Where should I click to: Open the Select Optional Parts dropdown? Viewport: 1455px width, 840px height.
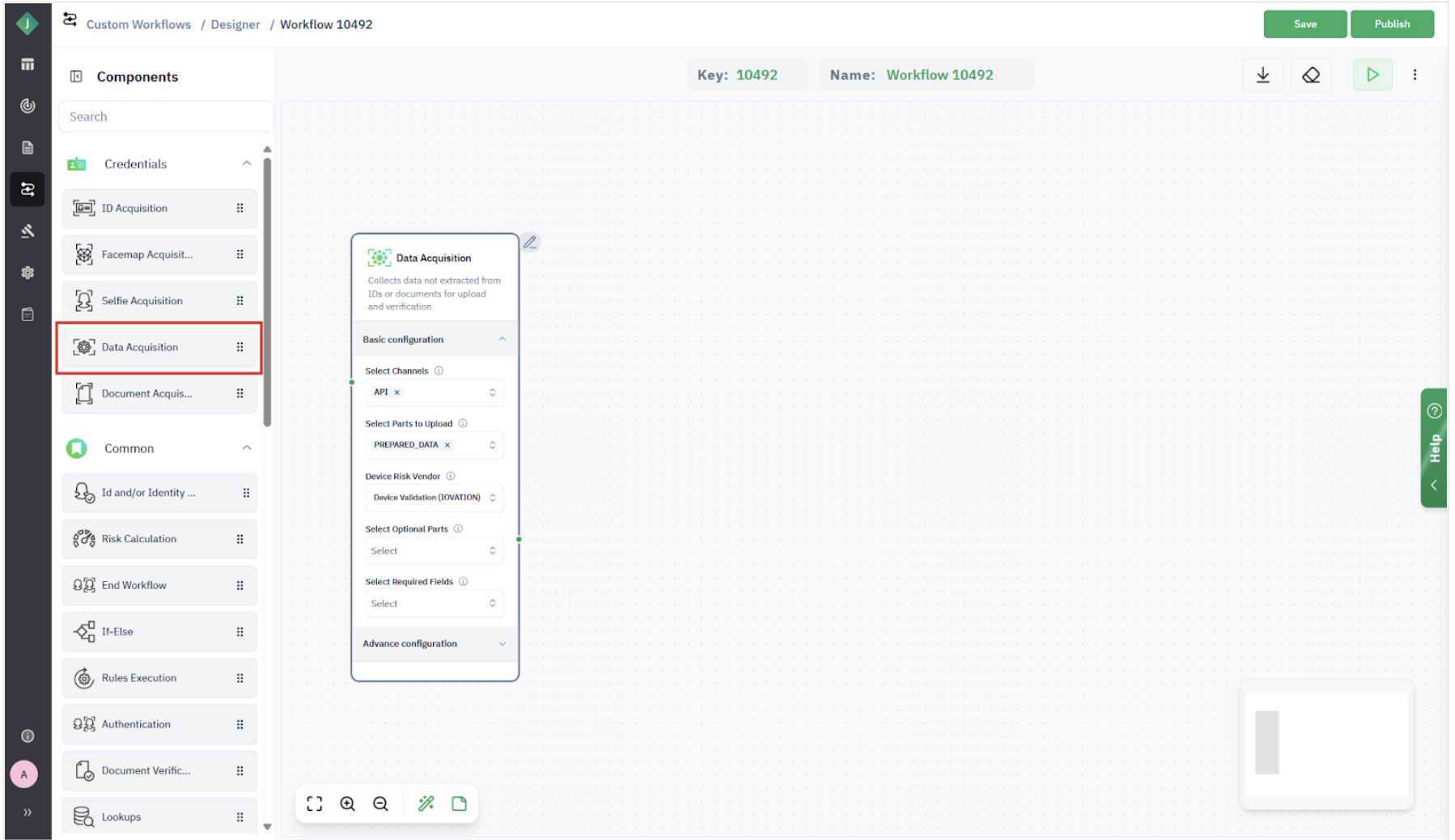pyautogui.click(x=434, y=550)
